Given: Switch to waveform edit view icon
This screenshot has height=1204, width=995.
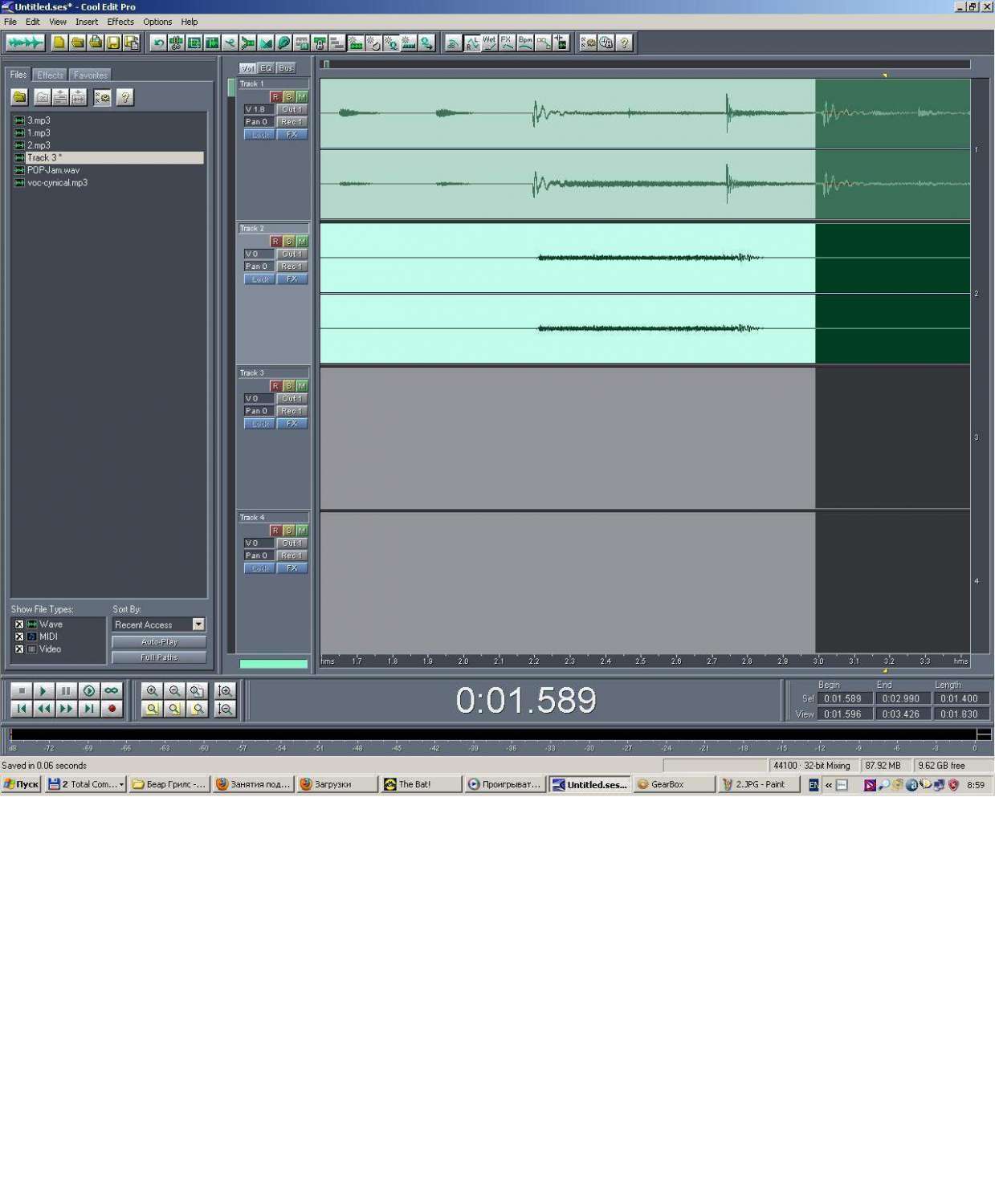Looking at the screenshot, I should coord(25,43).
